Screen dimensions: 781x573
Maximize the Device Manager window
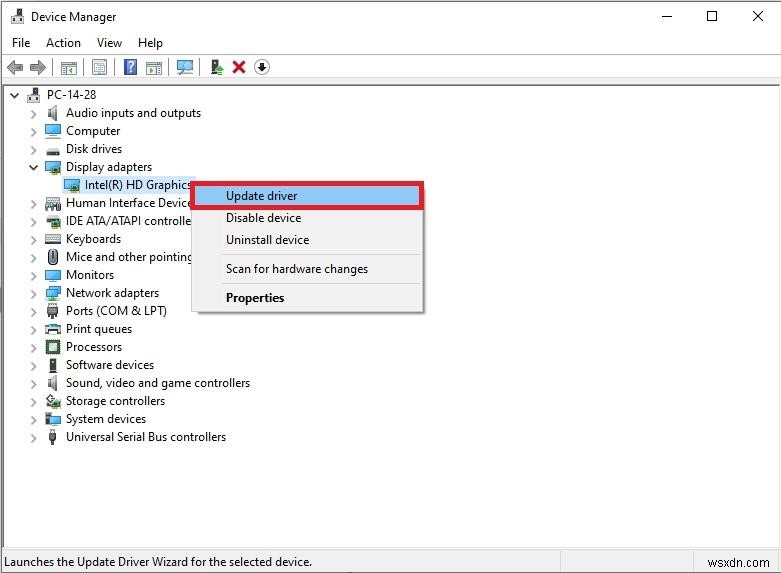pos(712,16)
